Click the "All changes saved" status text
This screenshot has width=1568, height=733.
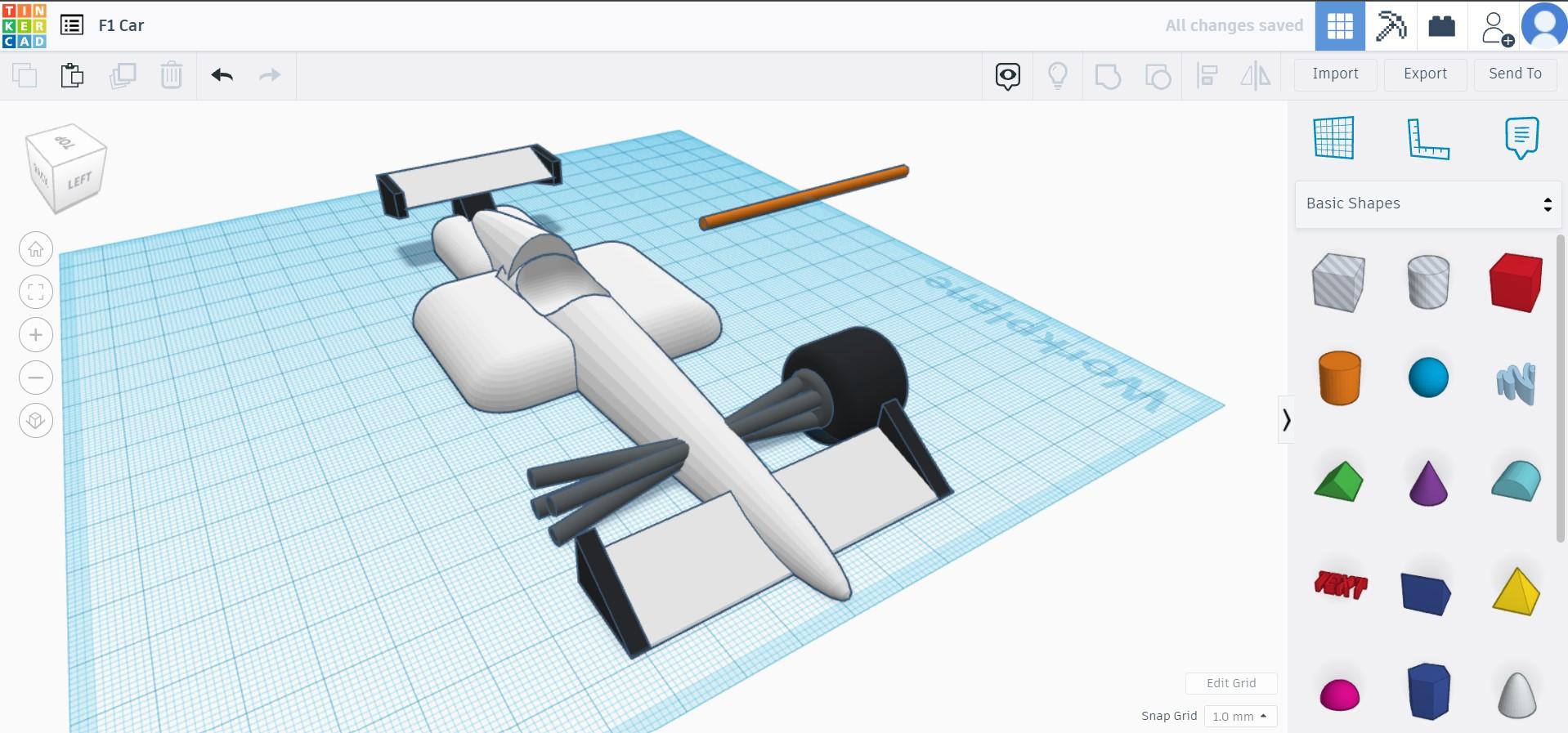coord(1234,25)
